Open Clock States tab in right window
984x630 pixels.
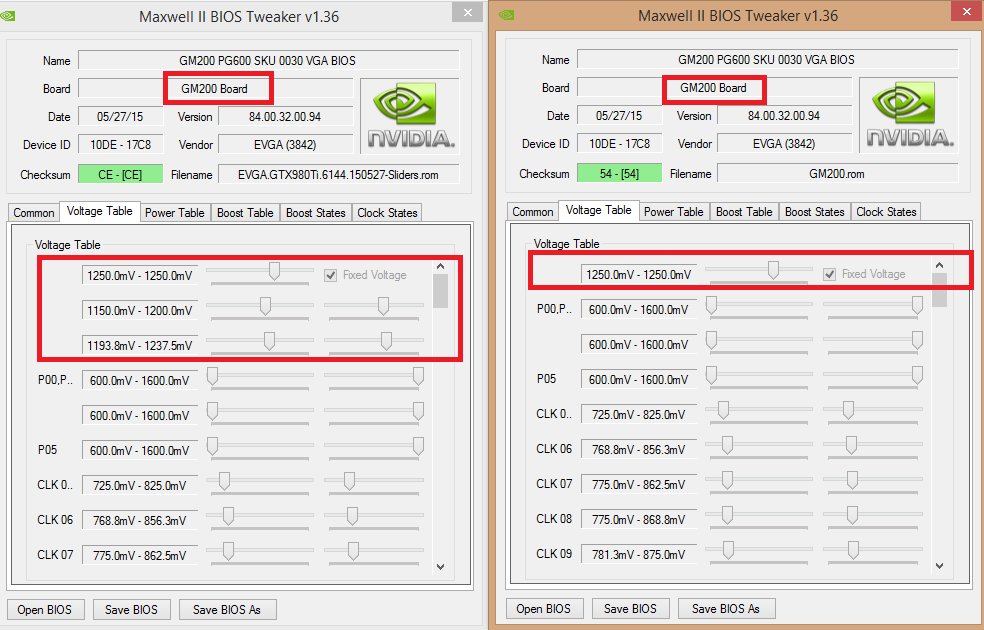pyautogui.click(x=886, y=212)
